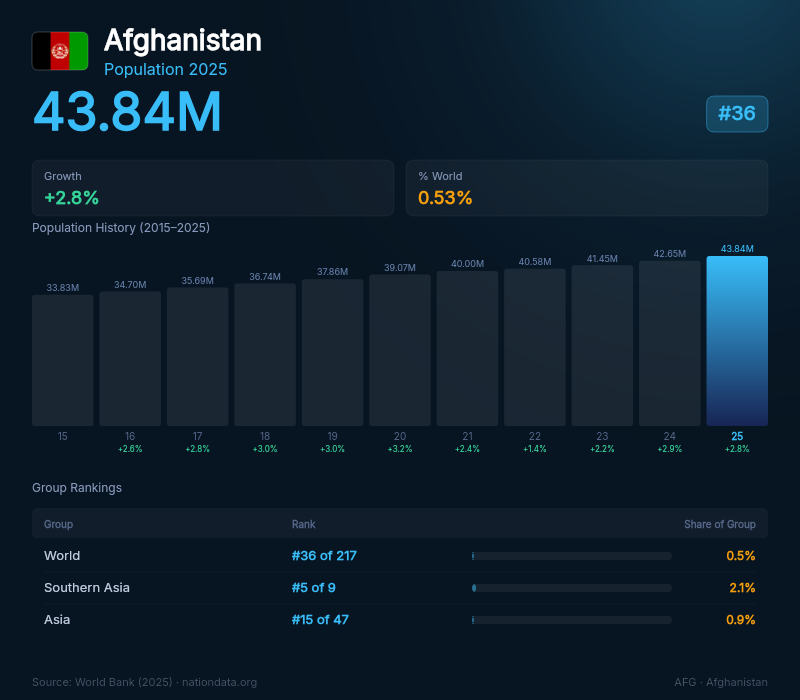Click the +2.9% growth label under 24
Image resolution: width=800 pixels, height=700 pixels.
tap(670, 449)
